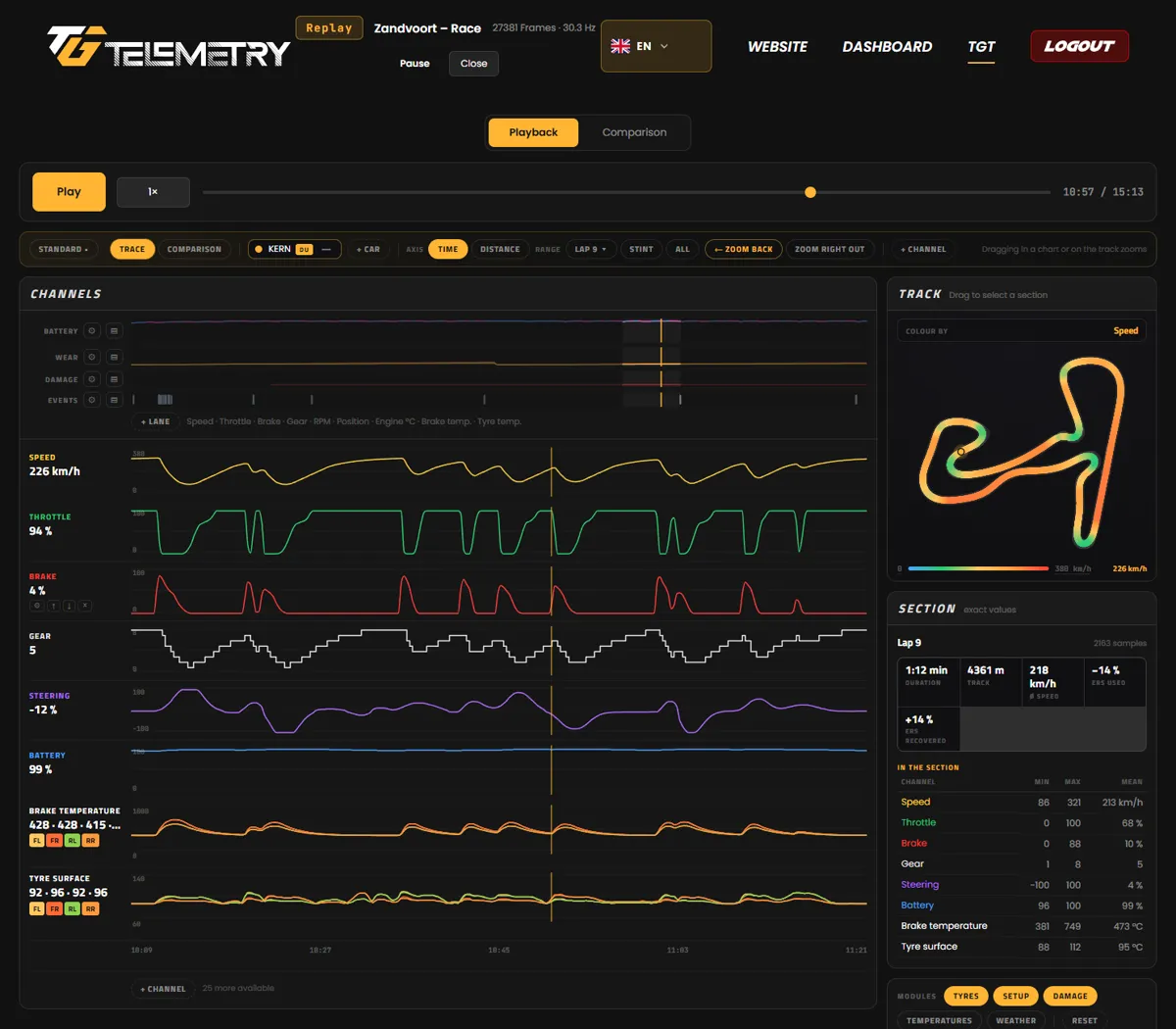Open the Dashboard nav item

(x=887, y=46)
